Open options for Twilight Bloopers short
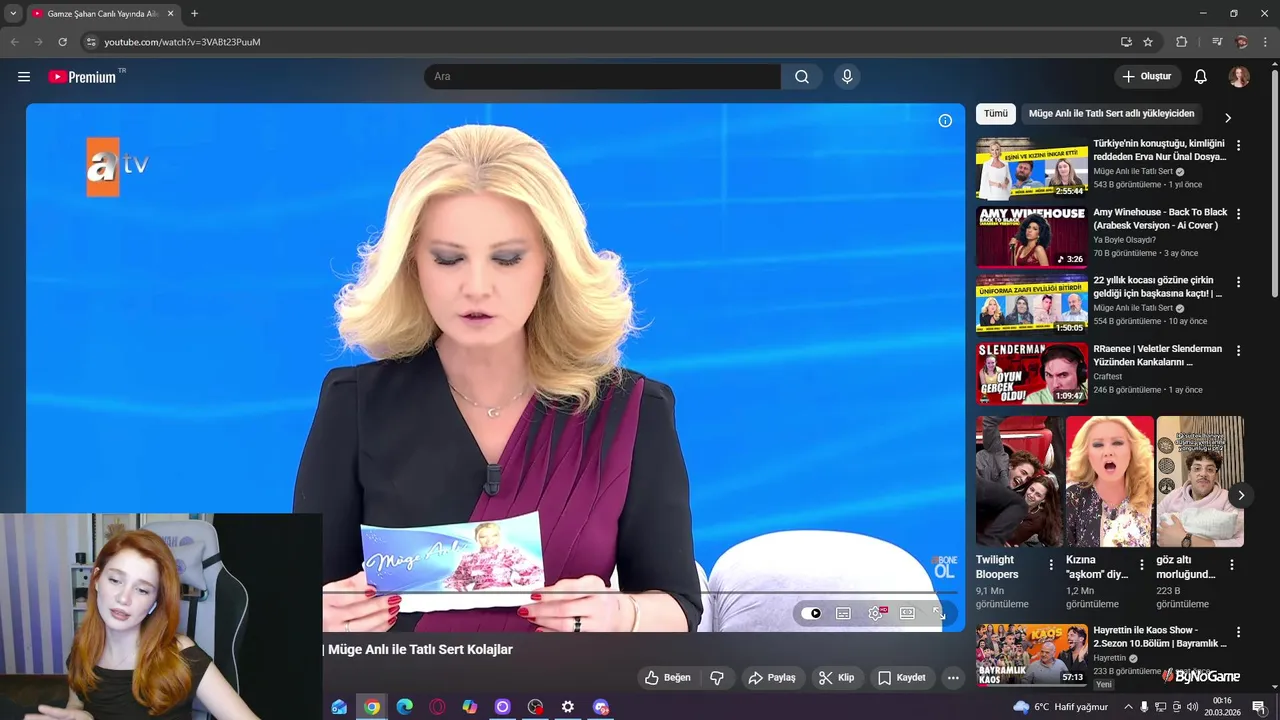Image resolution: width=1280 pixels, height=720 pixels. tap(1051, 565)
